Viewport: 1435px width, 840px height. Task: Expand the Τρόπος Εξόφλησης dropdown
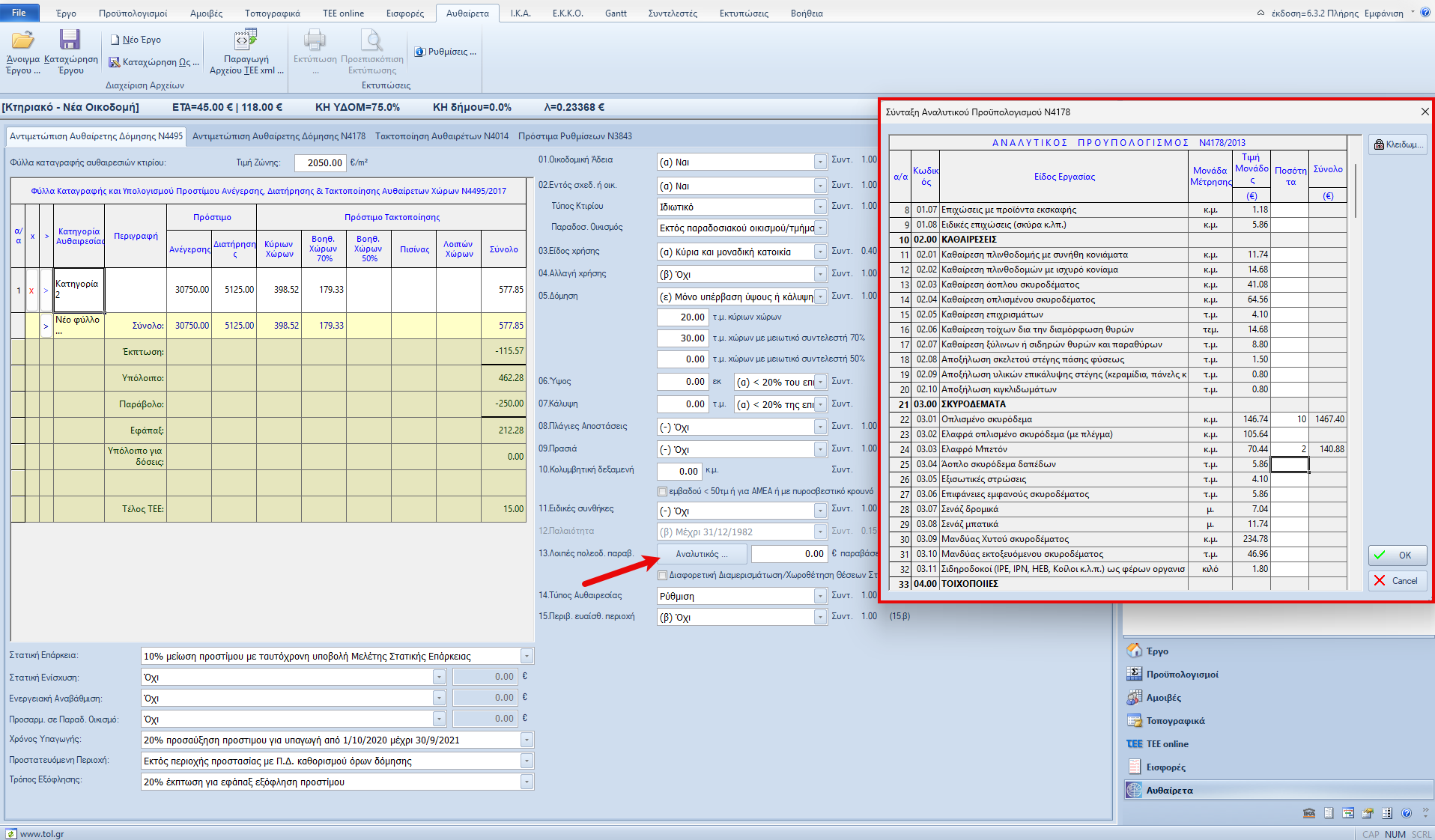point(527,782)
